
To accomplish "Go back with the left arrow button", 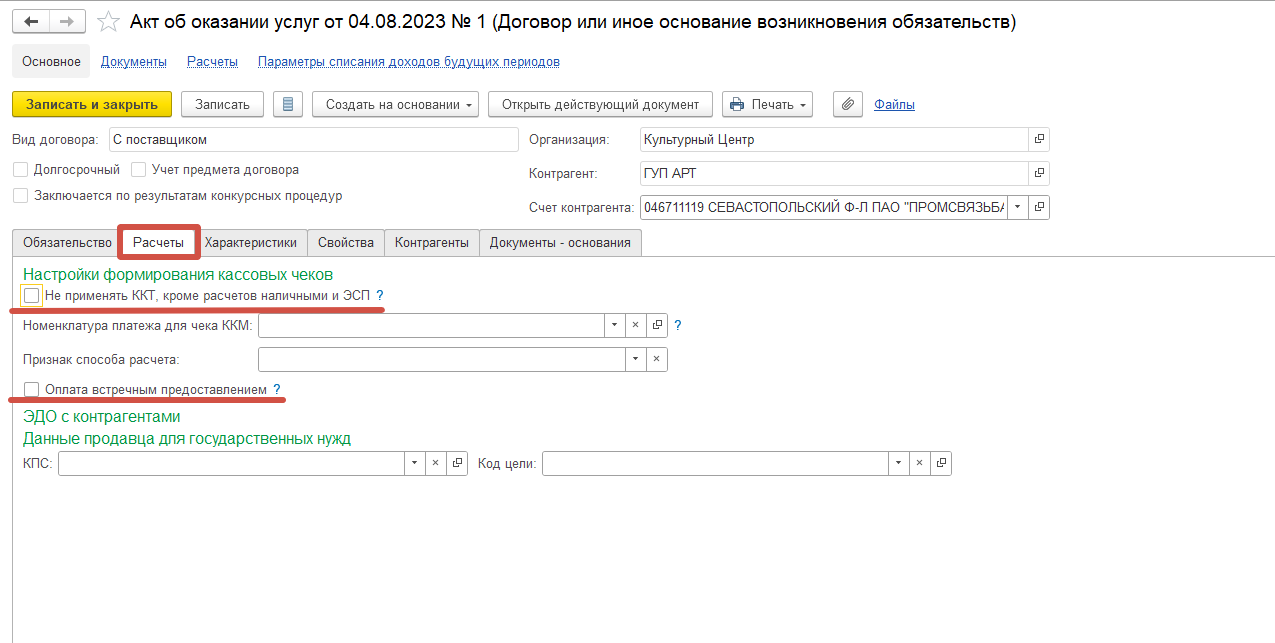I will (31, 21).
